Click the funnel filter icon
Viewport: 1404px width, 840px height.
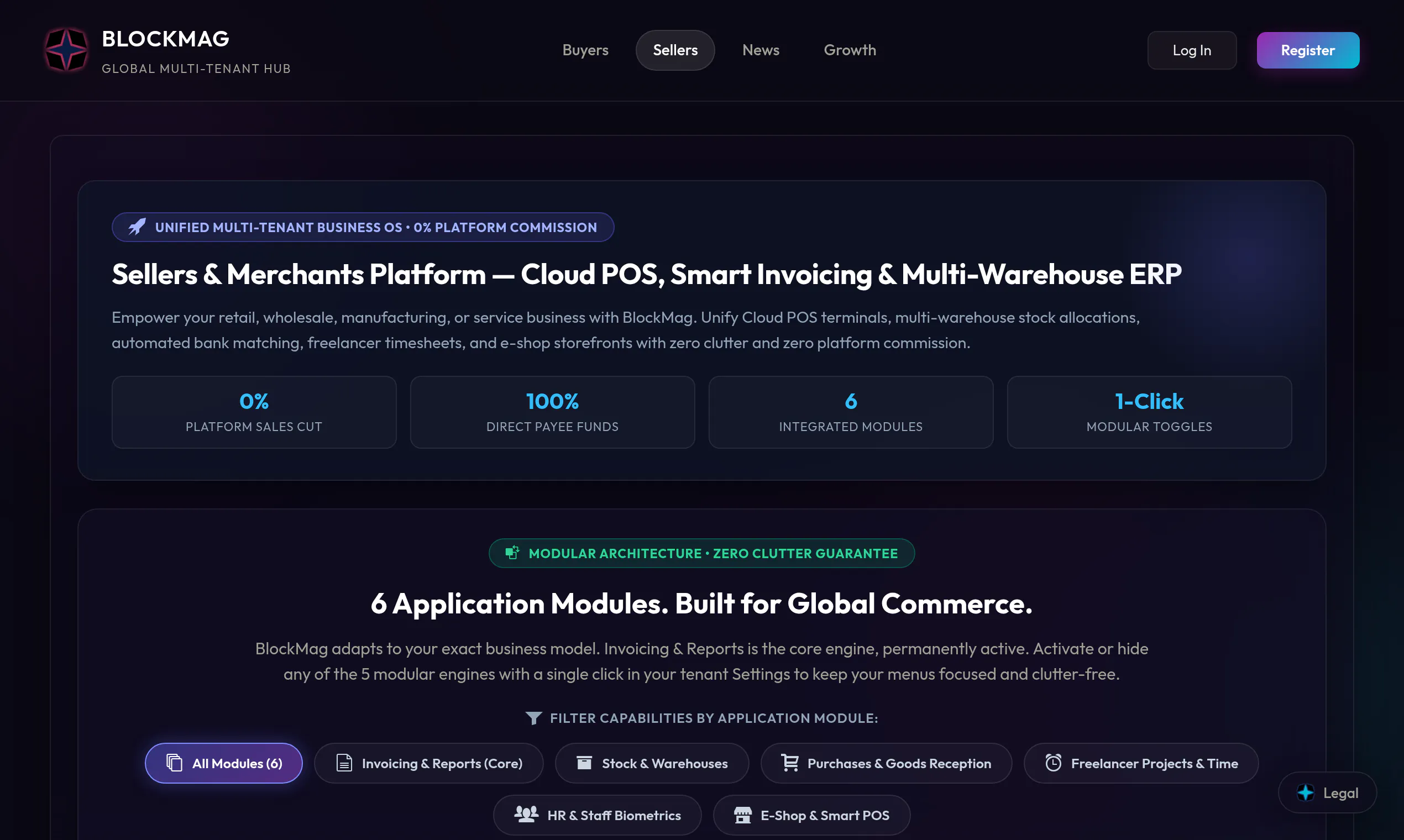click(x=533, y=718)
